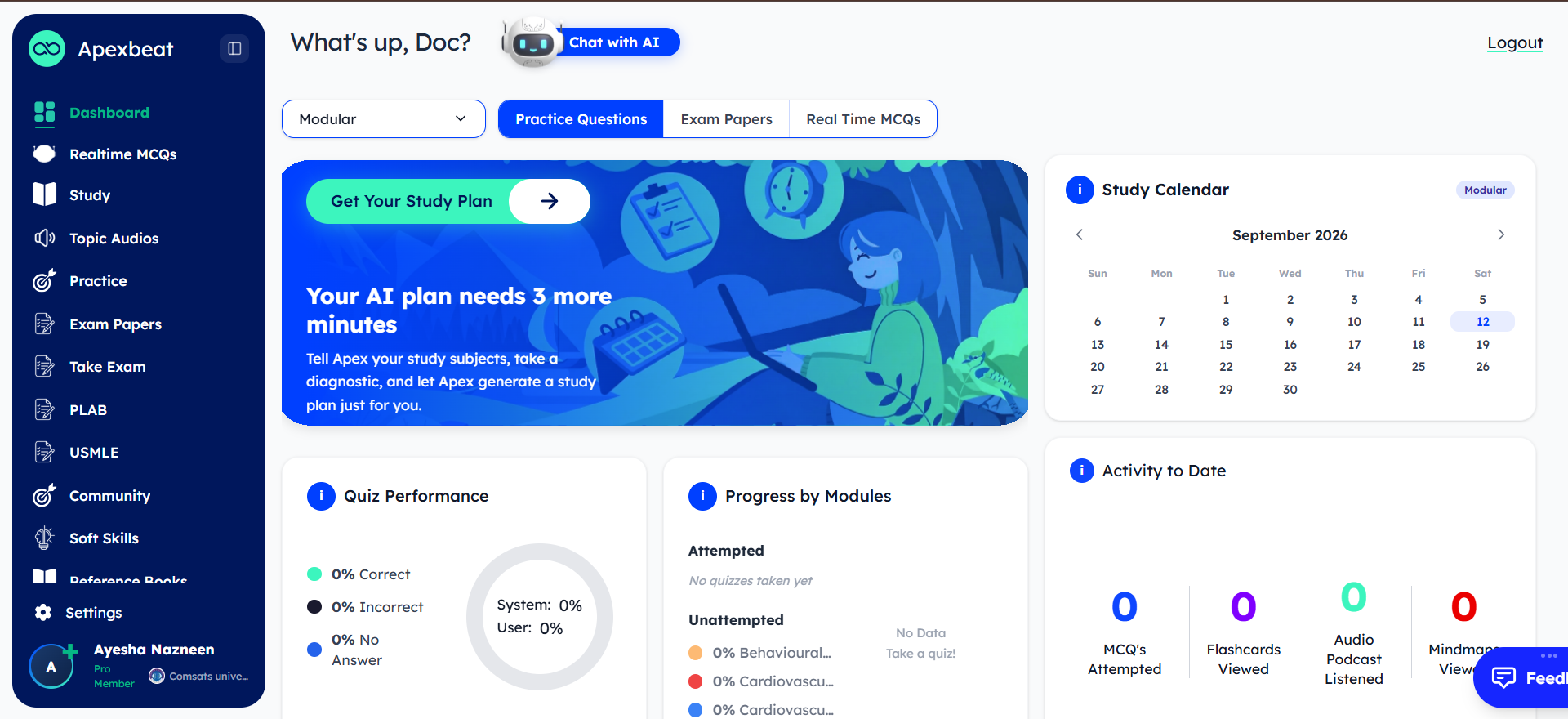Open Dashboard from the sidebar
Viewport: 1568px width, 719px height.
tap(109, 113)
